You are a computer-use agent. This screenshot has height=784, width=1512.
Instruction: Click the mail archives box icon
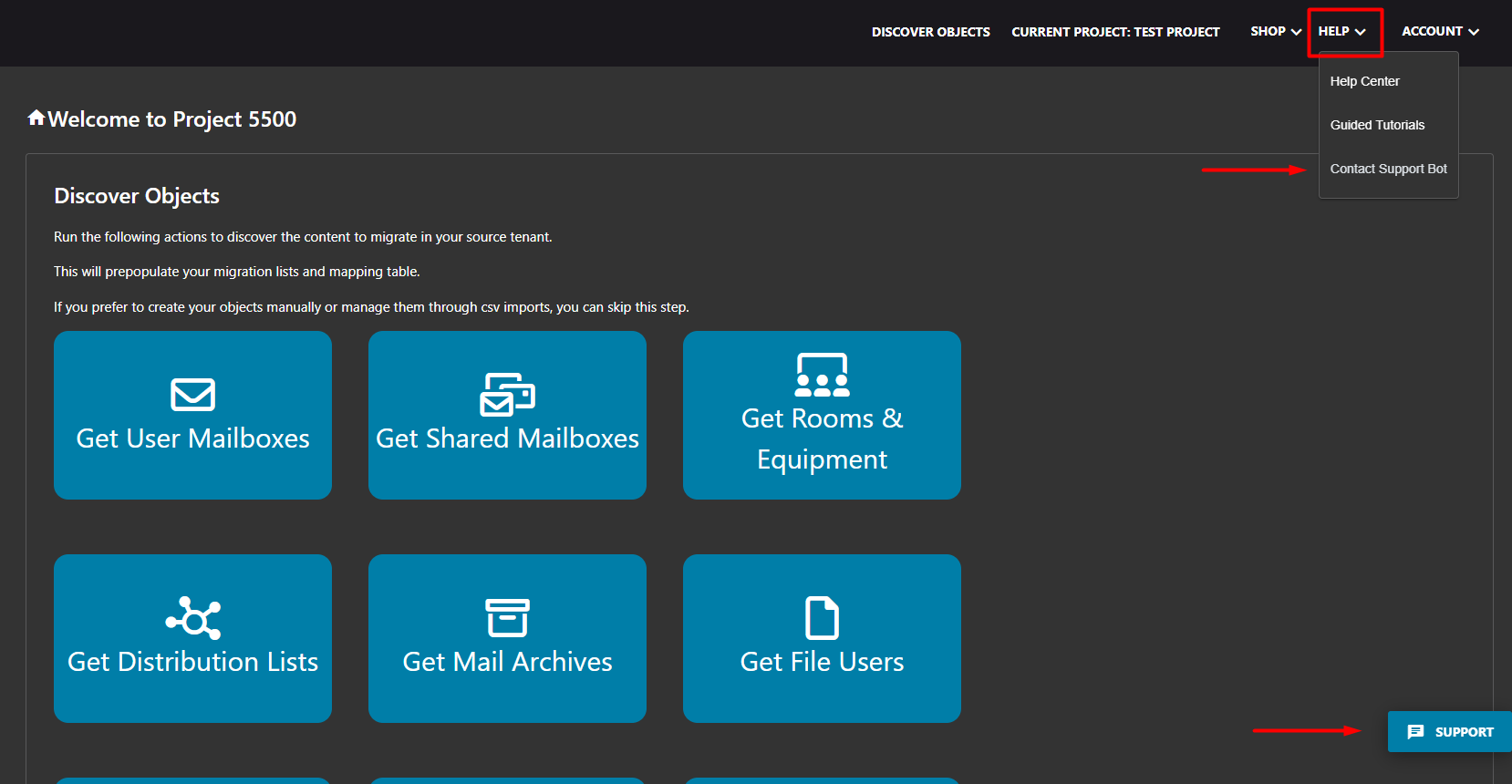click(x=507, y=618)
